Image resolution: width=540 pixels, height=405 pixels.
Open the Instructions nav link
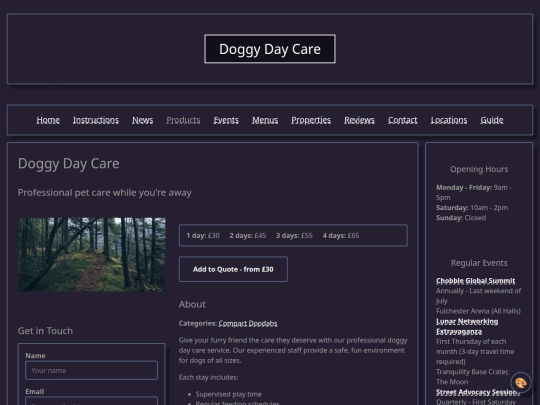pyautogui.click(x=96, y=120)
